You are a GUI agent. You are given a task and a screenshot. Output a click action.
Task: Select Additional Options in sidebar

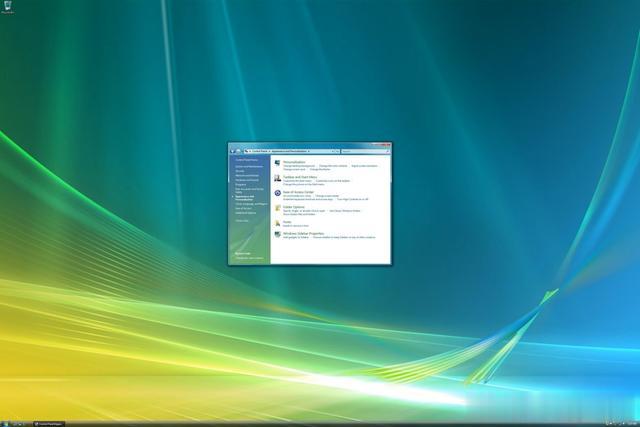click(246, 213)
